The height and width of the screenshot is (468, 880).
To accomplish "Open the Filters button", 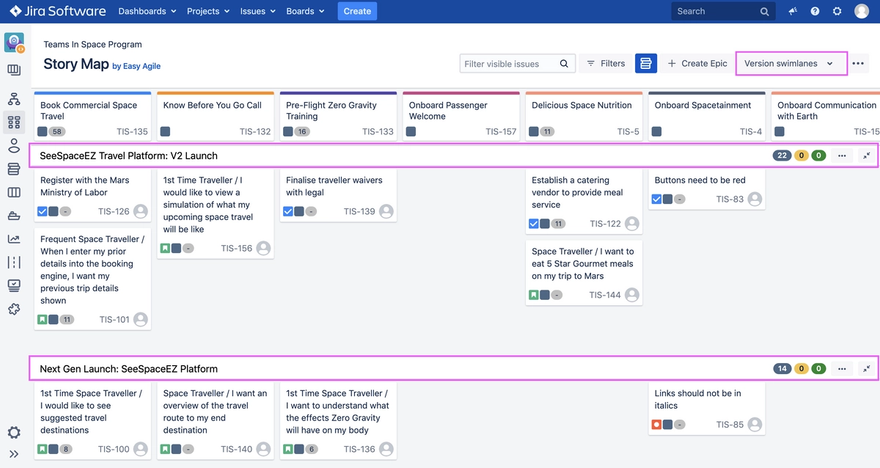I will 606,64.
